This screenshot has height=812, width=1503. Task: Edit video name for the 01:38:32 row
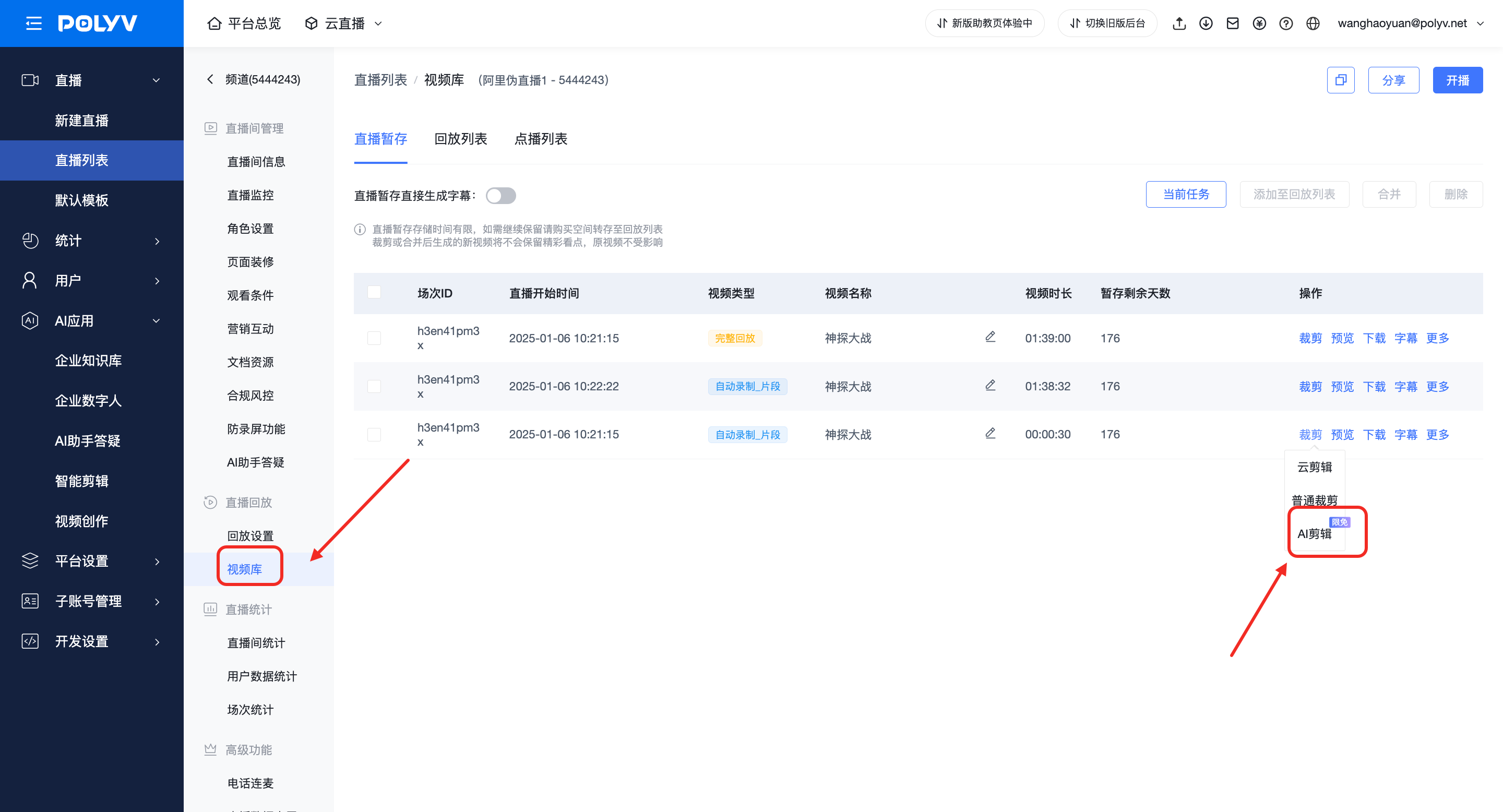pos(990,386)
